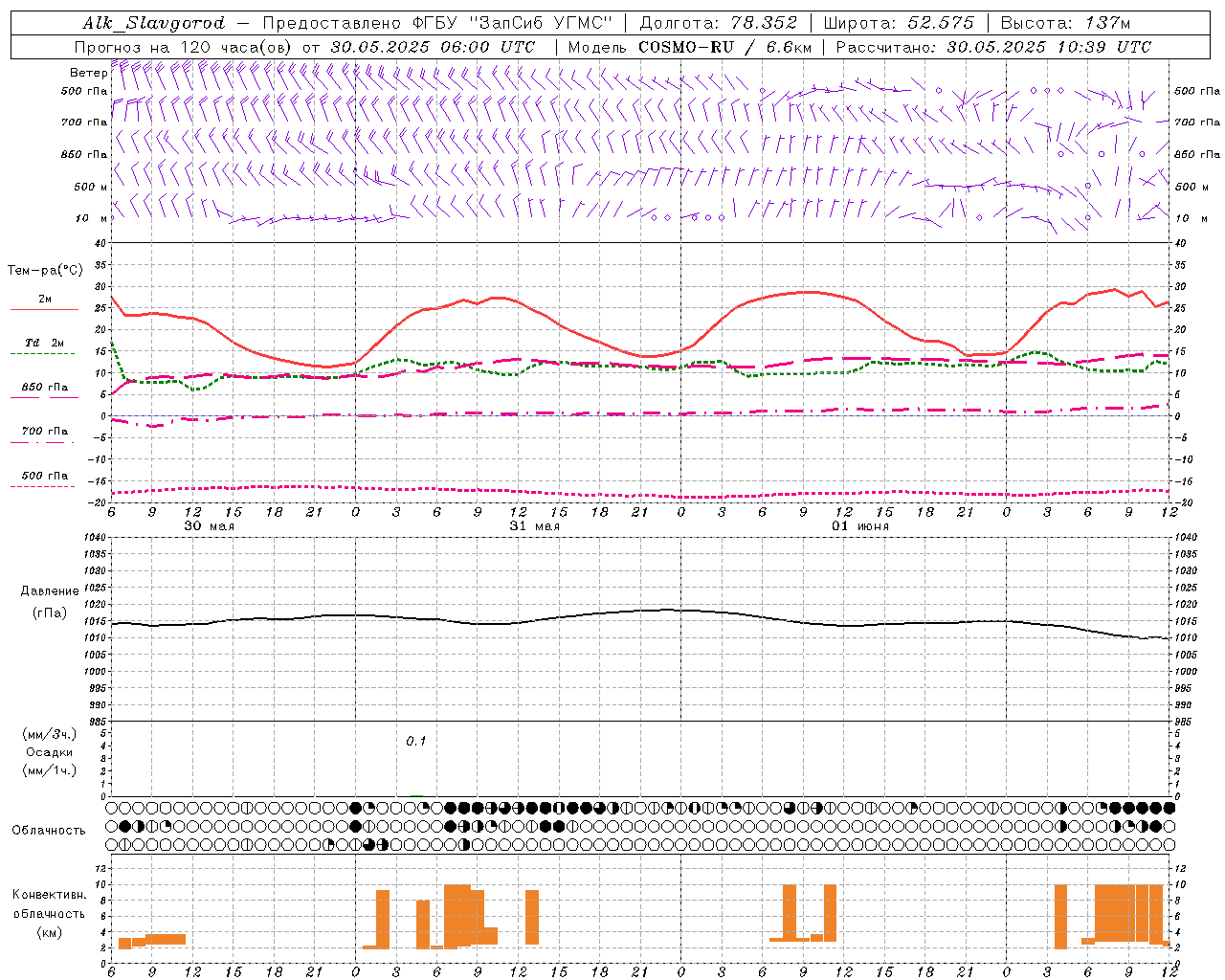Click the forecast start time 30.05.2025 06:00 UTC
The image size is (1225, 980).
433,47
